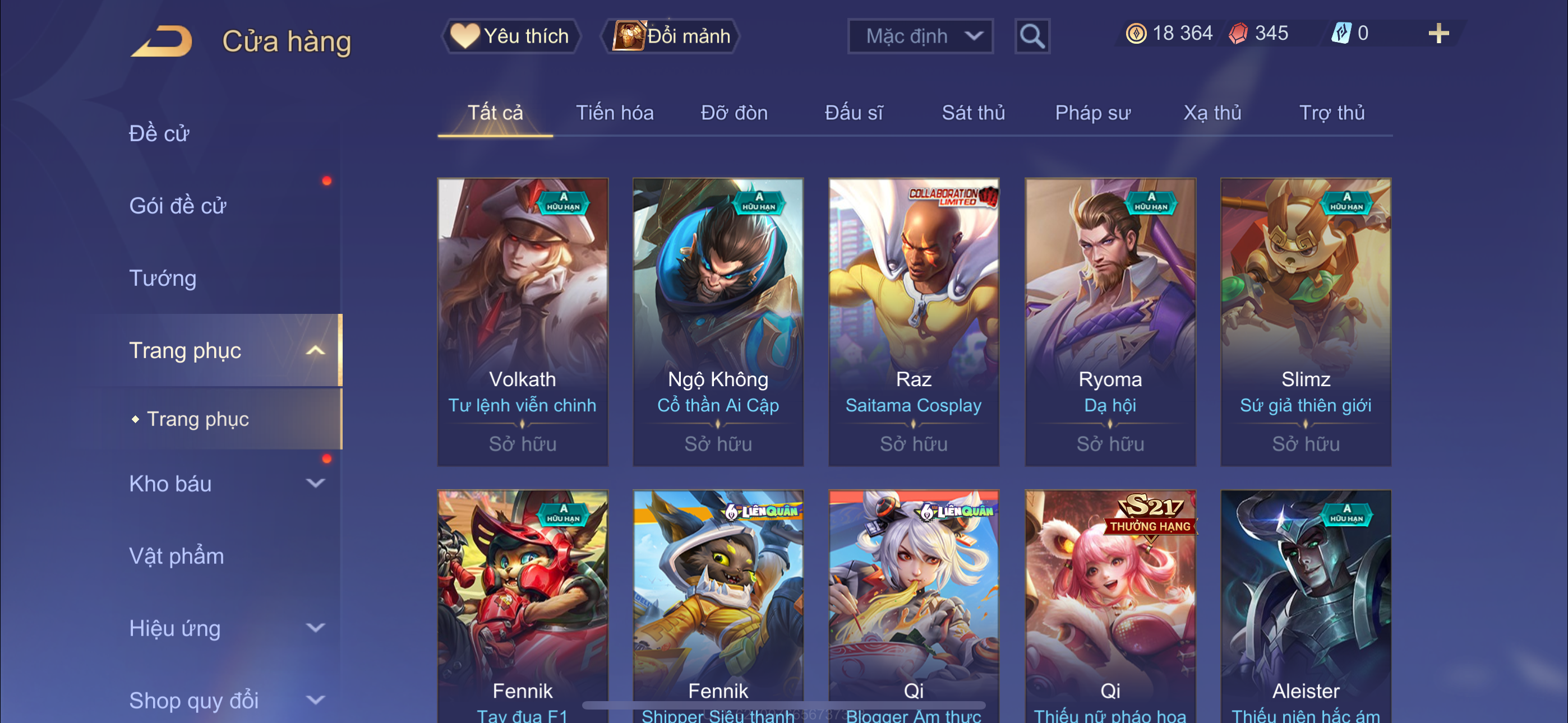Click the blue voucher currency icon
This screenshot has height=723, width=1568.
[1341, 34]
